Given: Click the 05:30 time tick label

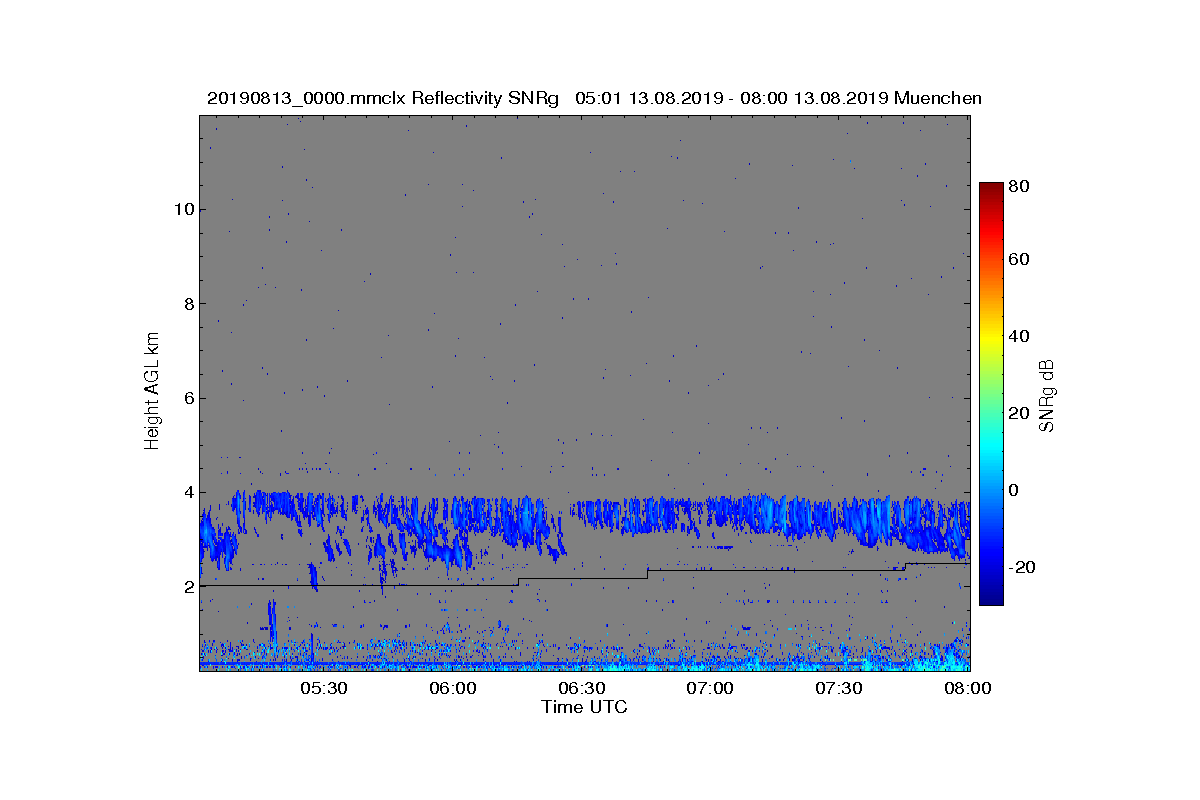Looking at the screenshot, I should (324, 688).
